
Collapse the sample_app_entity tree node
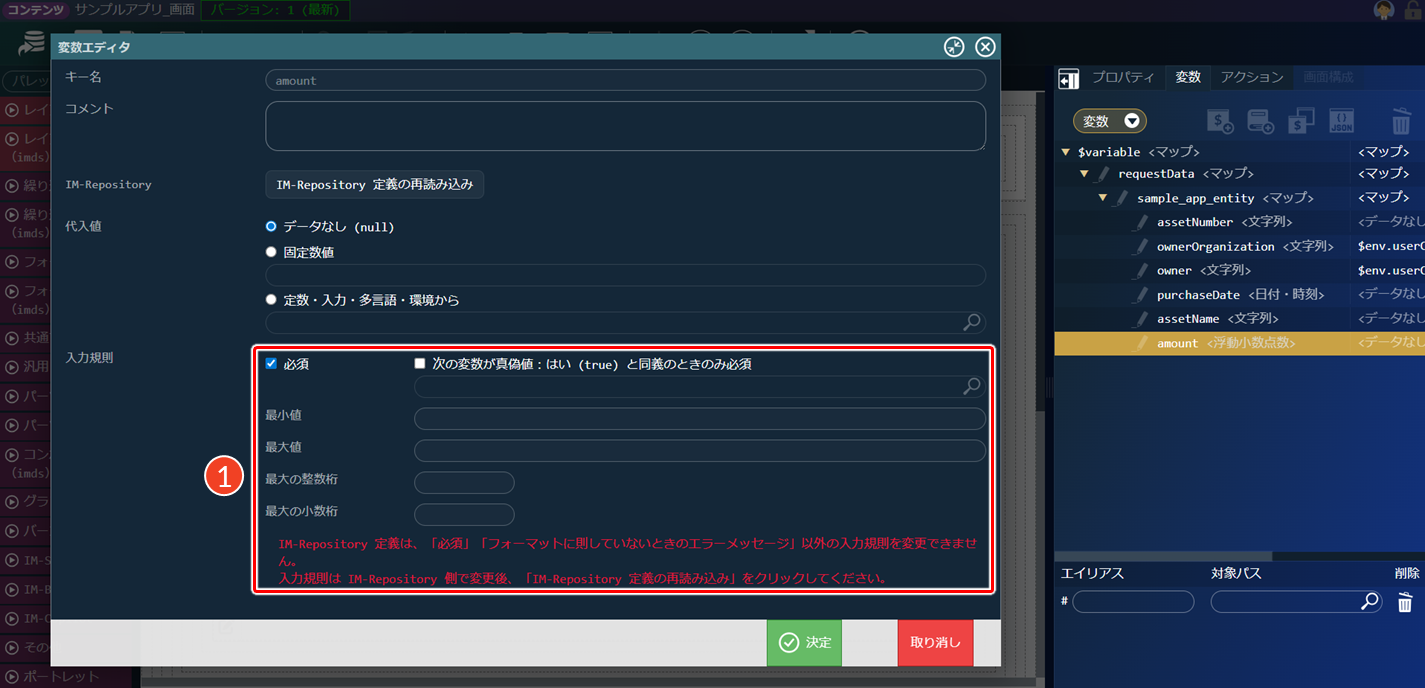pyautogui.click(x=1103, y=198)
